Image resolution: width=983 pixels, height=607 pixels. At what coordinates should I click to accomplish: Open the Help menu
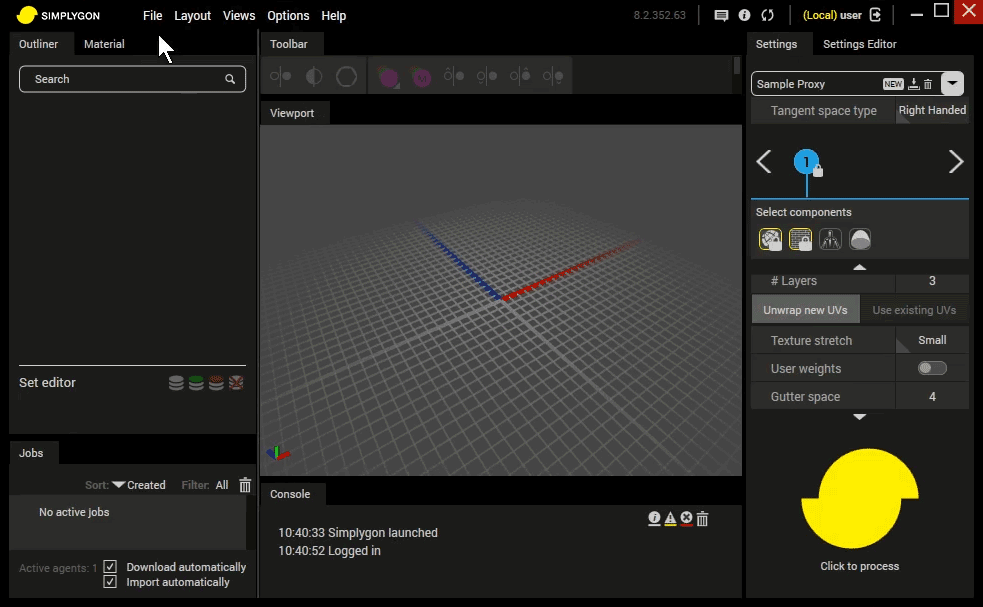(x=334, y=16)
